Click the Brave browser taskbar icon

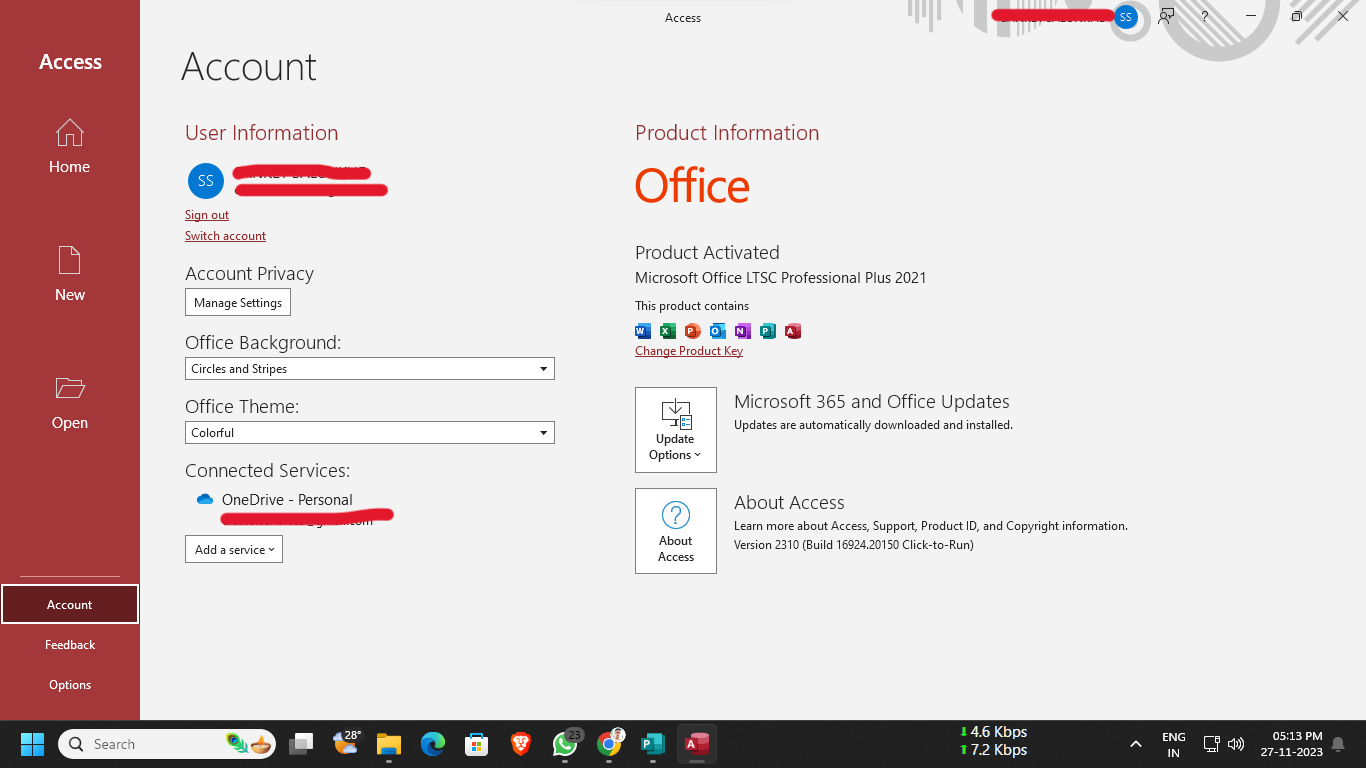point(521,744)
